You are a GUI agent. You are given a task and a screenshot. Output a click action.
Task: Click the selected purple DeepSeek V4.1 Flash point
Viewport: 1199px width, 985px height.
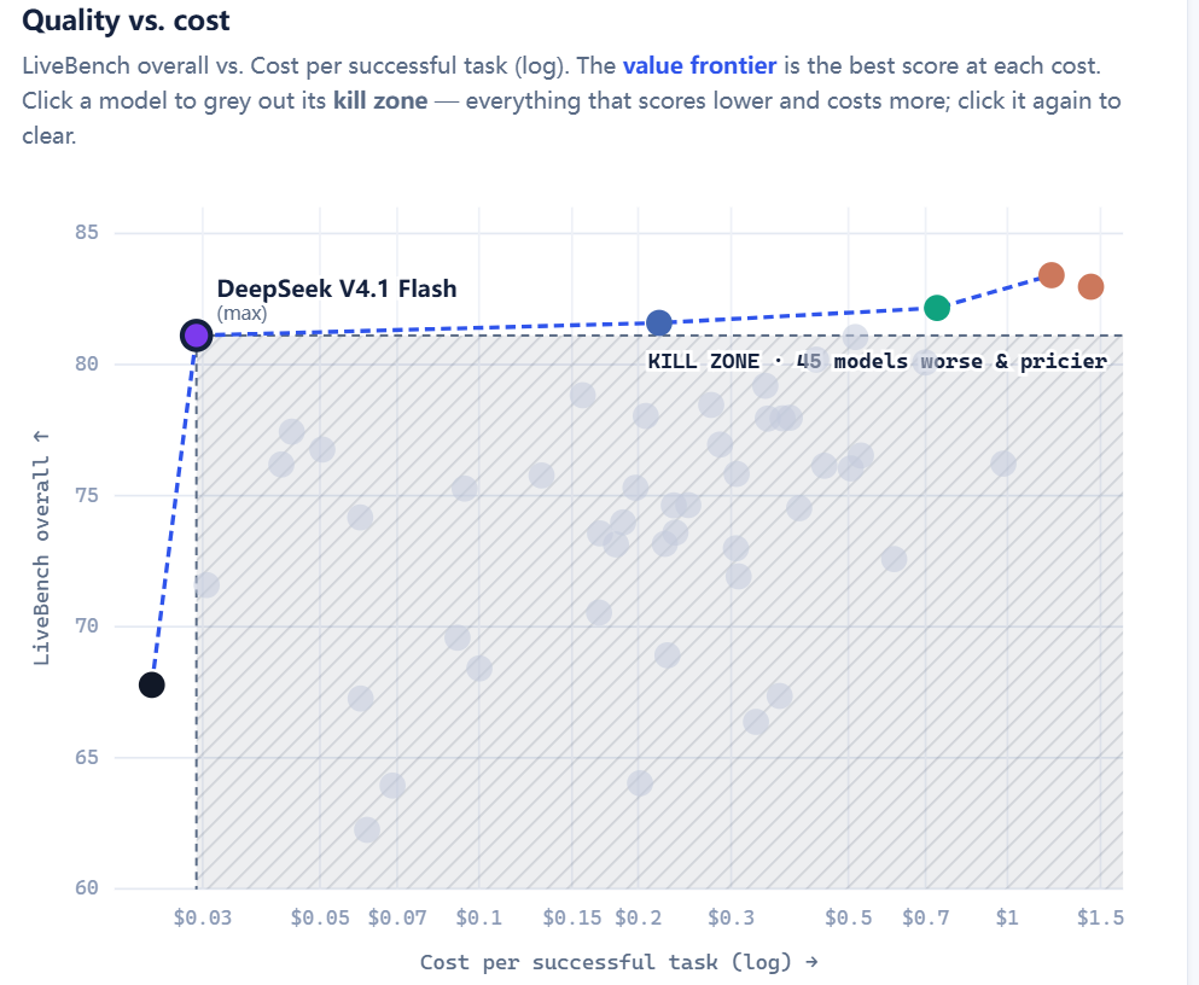(197, 336)
